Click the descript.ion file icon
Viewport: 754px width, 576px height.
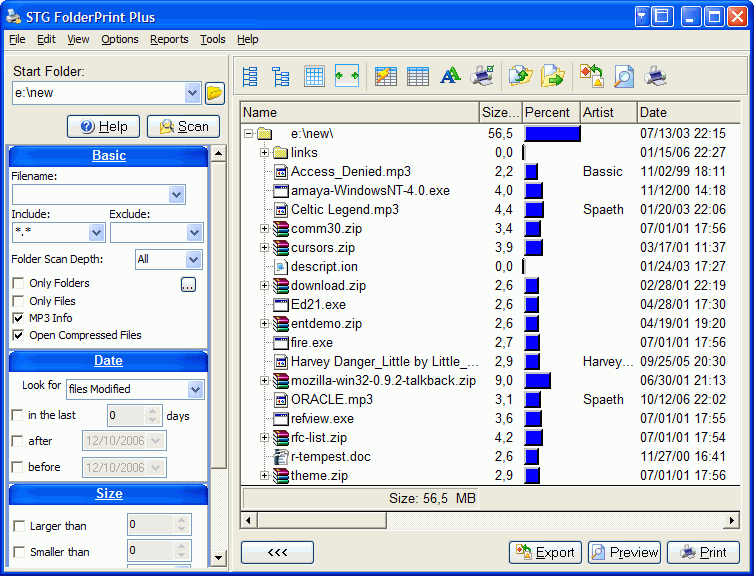(x=280, y=267)
